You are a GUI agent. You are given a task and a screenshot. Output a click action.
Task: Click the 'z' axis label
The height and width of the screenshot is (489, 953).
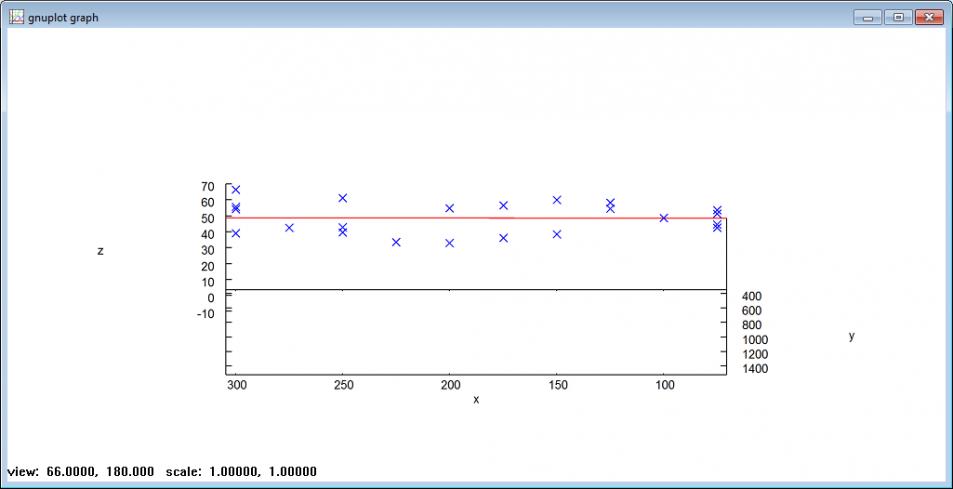[100, 251]
